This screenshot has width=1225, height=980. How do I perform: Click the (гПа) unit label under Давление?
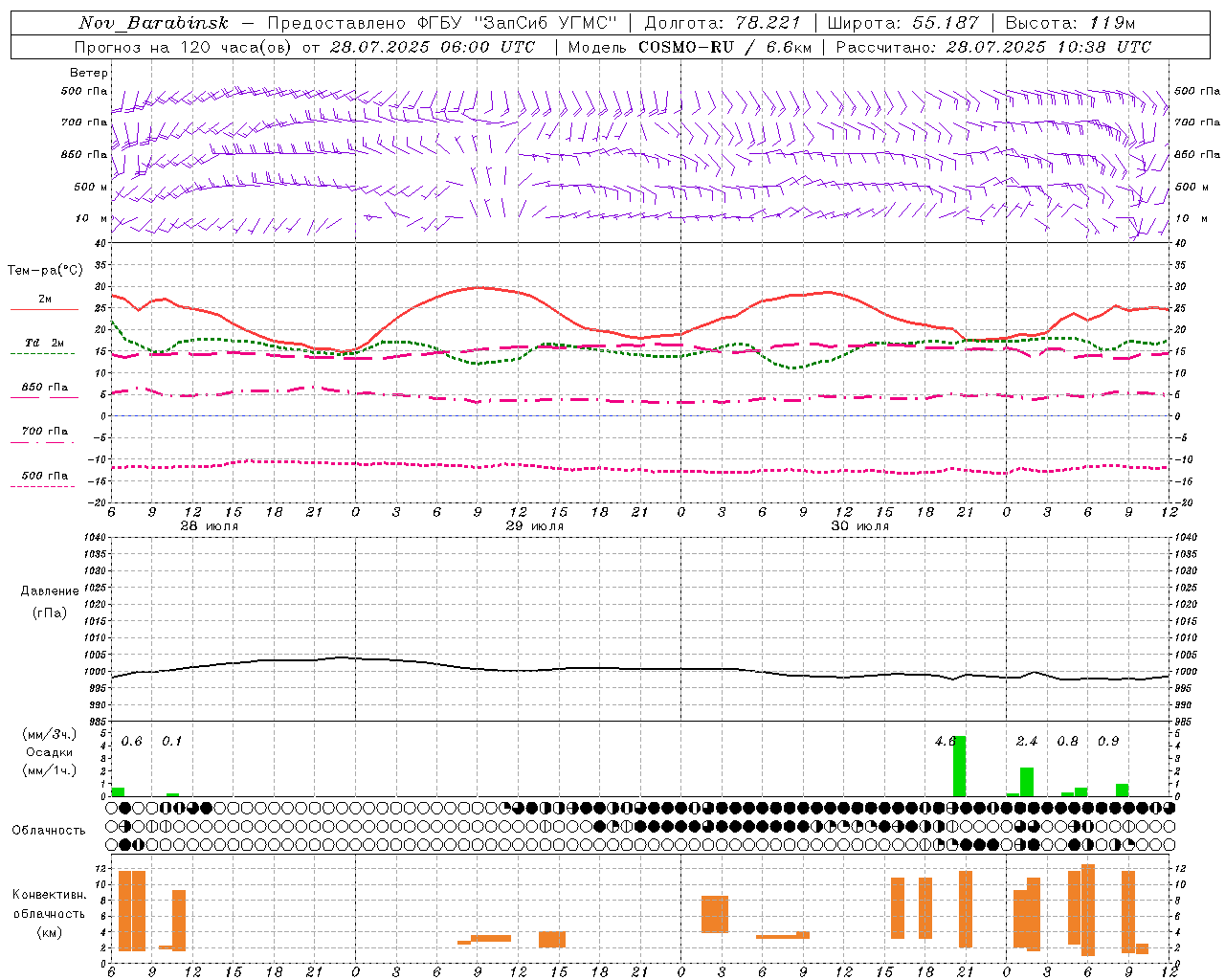point(50,612)
